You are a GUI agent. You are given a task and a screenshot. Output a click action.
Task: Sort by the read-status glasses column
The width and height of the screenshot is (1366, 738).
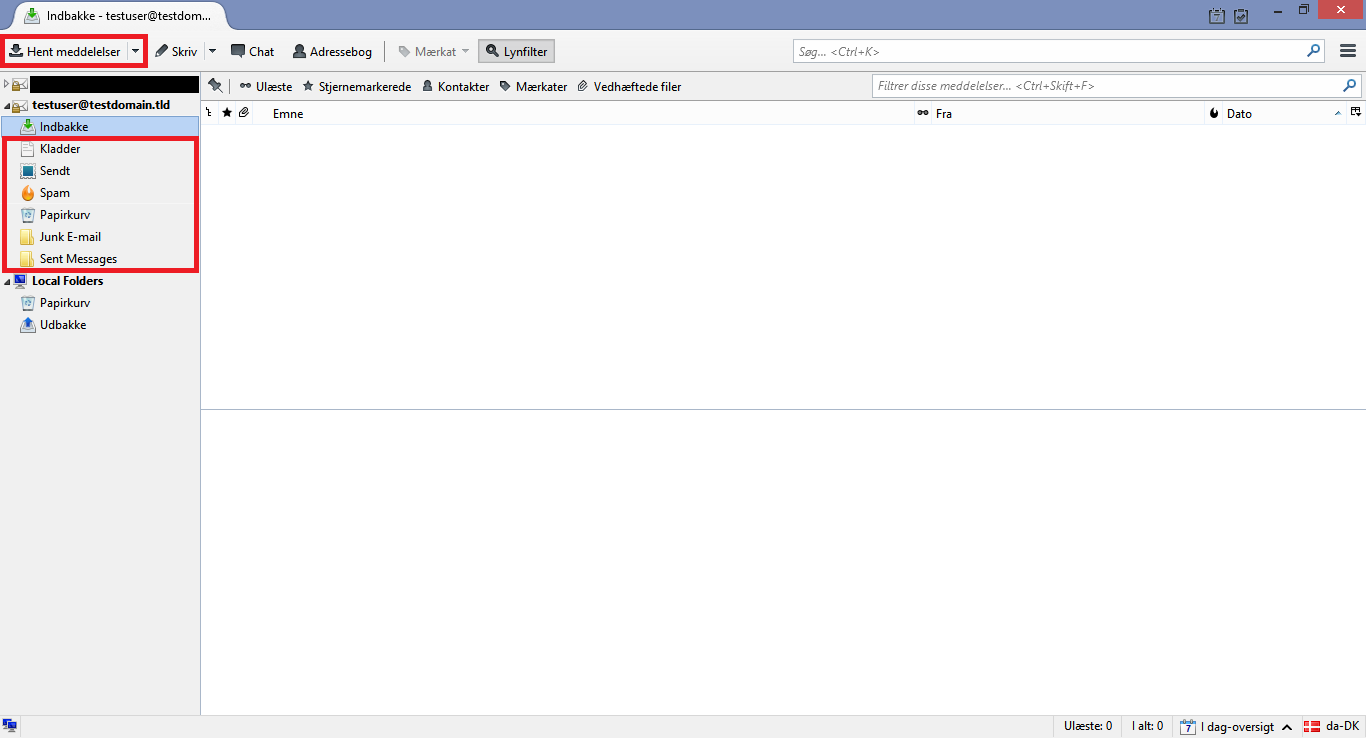click(x=922, y=113)
